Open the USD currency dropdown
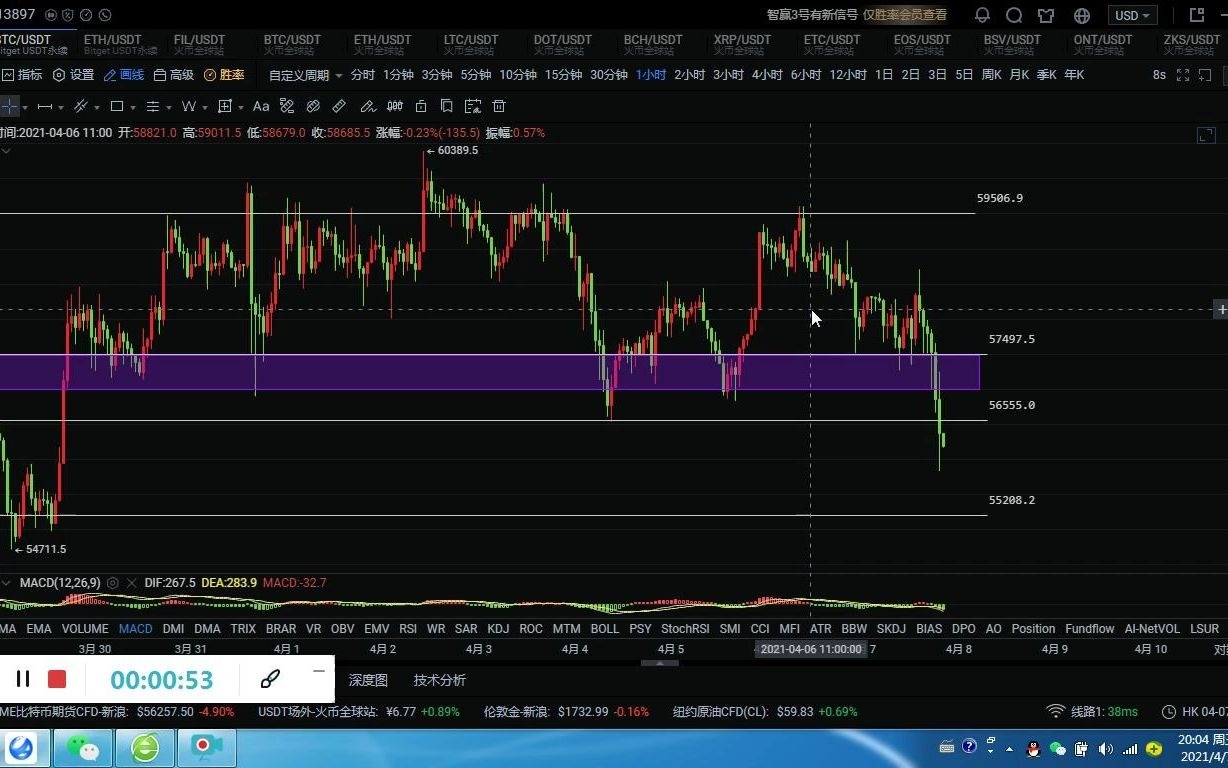 click(x=1135, y=15)
